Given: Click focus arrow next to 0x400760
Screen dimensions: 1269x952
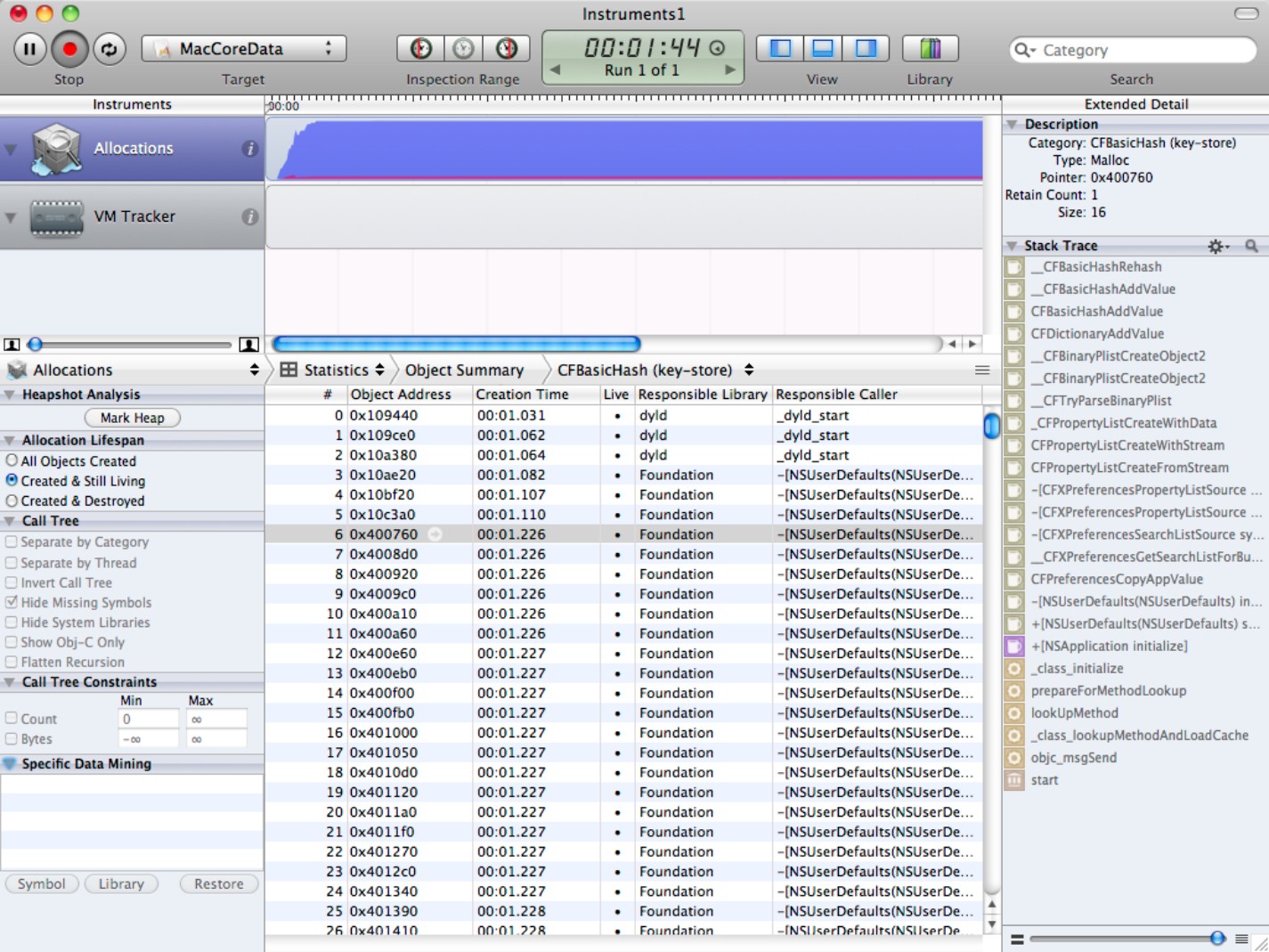Looking at the screenshot, I should click(x=435, y=534).
